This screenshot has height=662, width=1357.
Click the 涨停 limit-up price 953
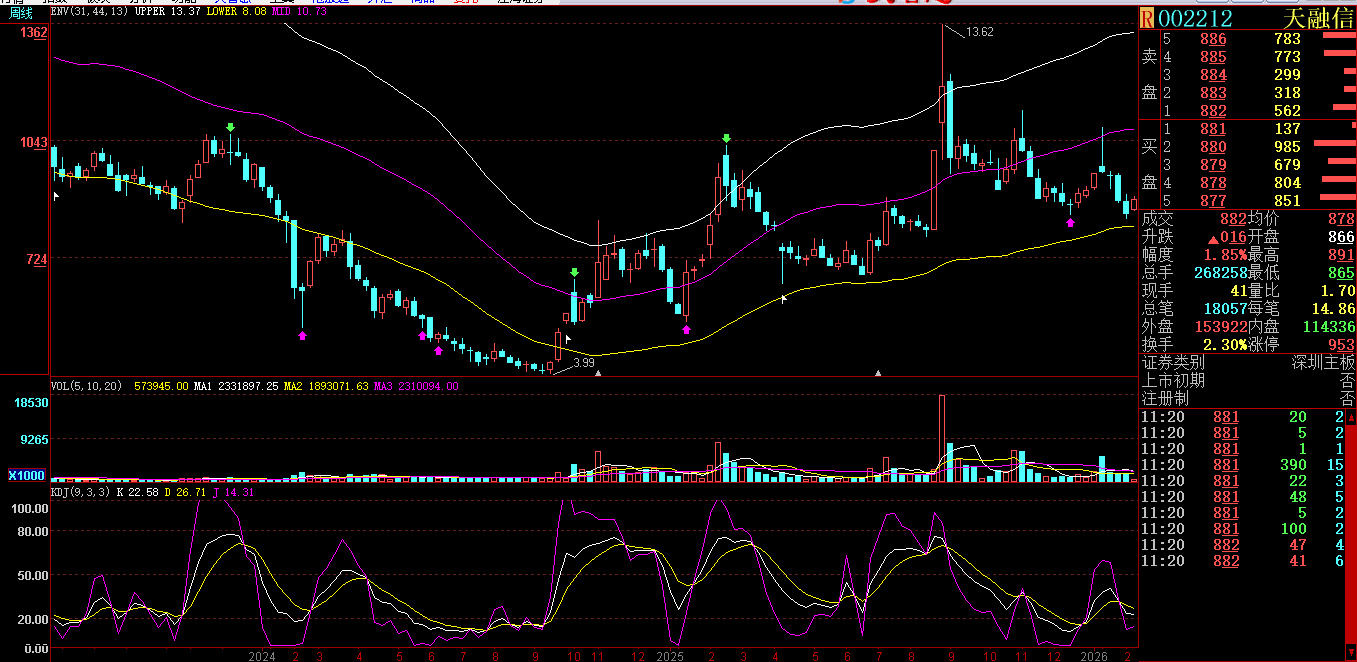[1341, 345]
